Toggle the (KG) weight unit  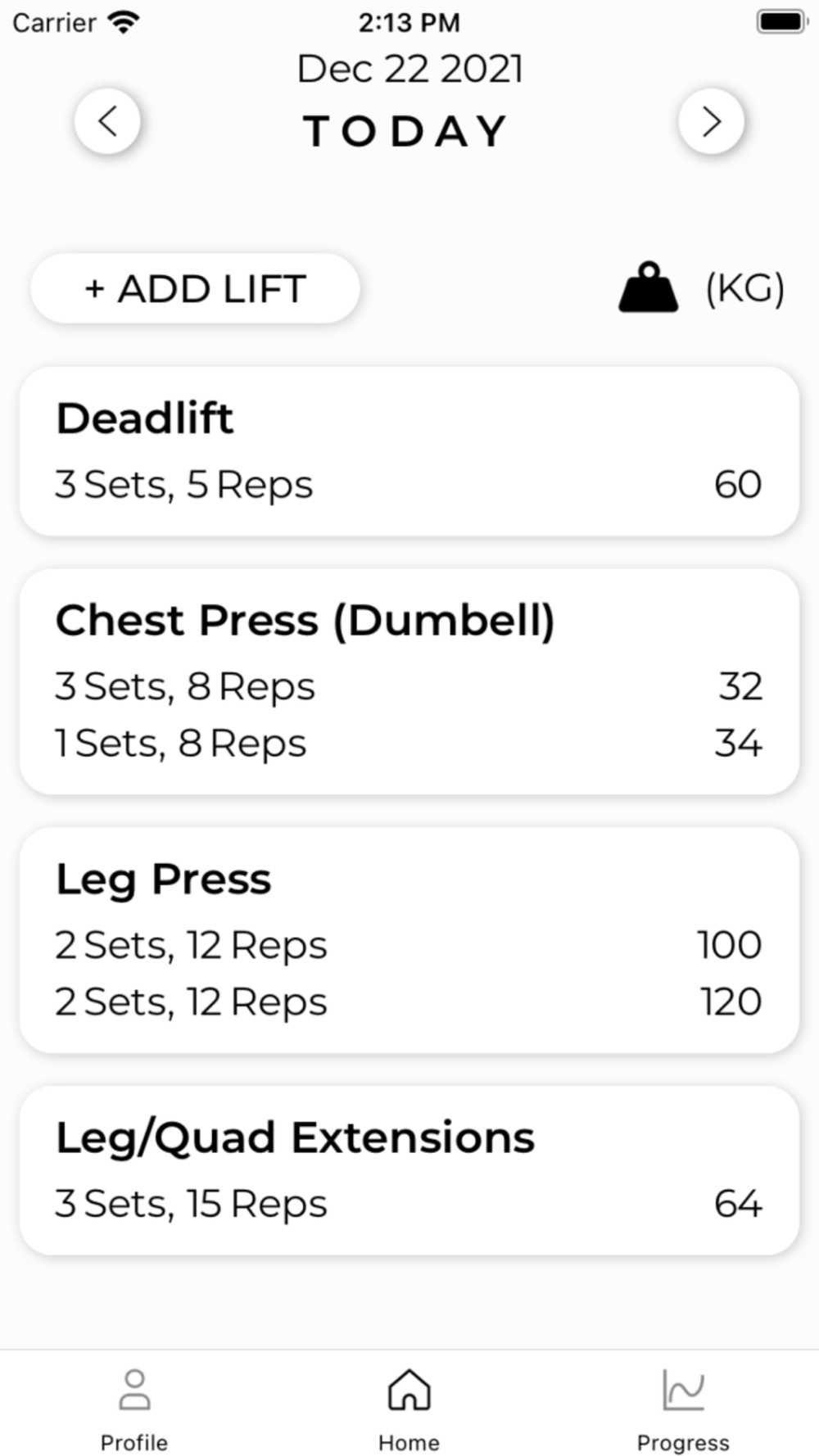coord(744,288)
